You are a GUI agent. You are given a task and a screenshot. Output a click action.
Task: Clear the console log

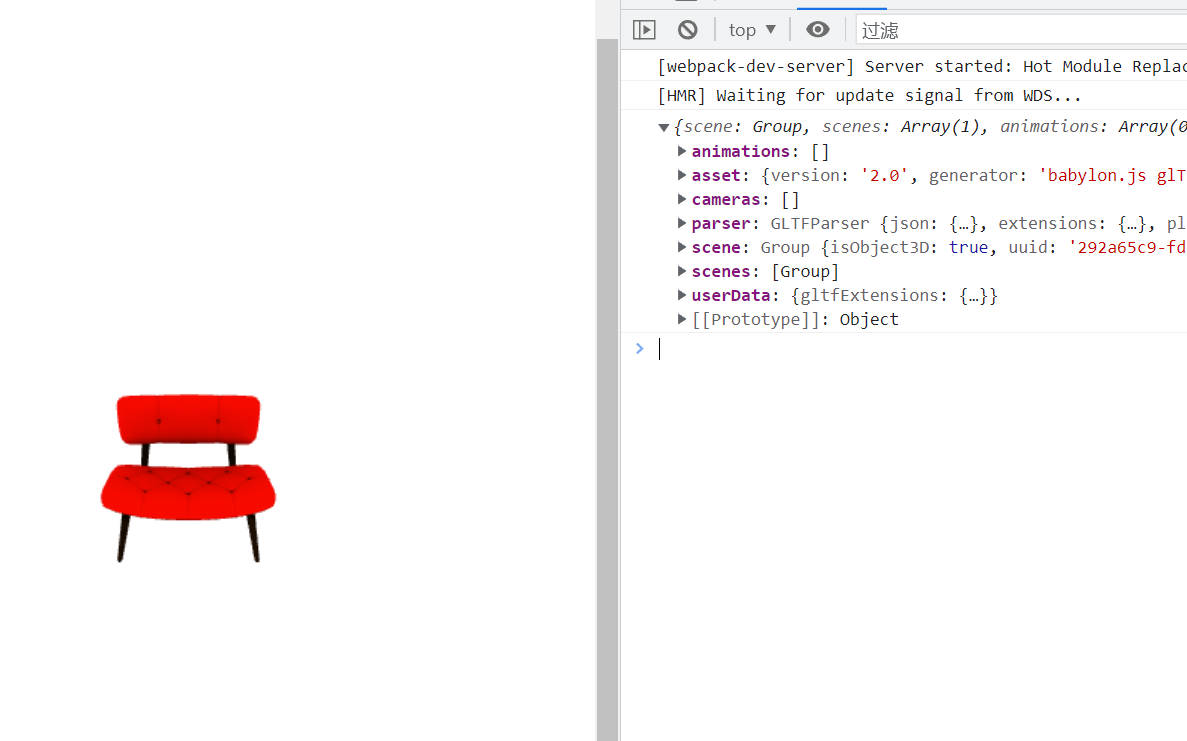click(687, 30)
